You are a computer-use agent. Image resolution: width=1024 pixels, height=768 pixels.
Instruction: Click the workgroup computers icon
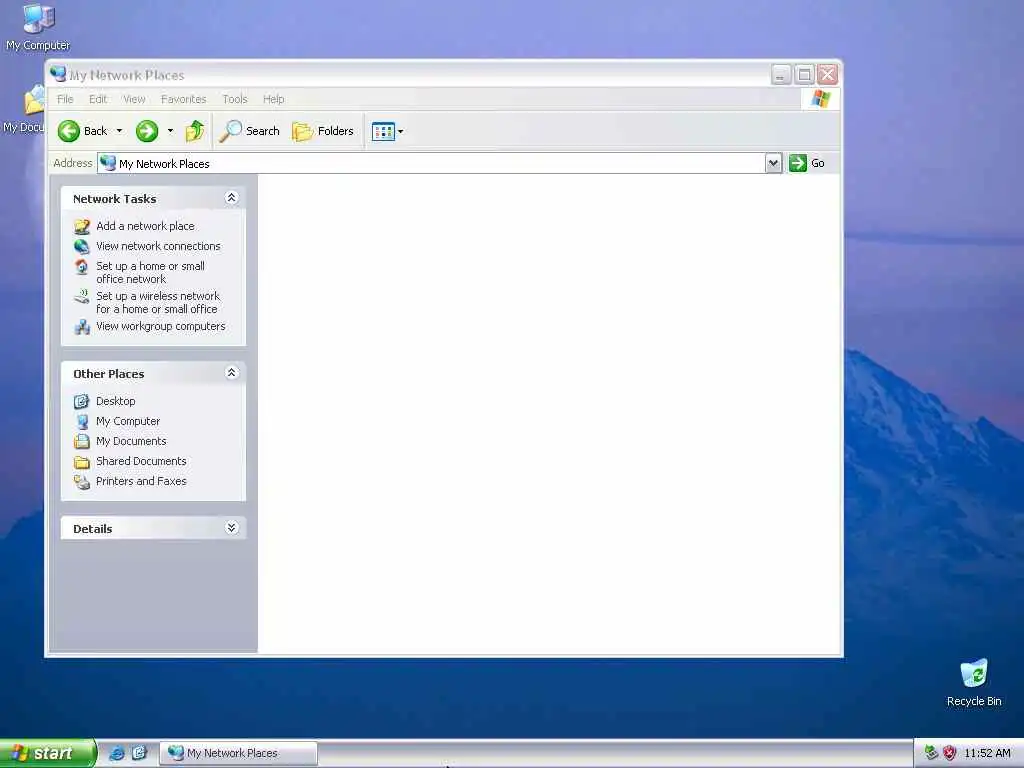[x=82, y=327]
